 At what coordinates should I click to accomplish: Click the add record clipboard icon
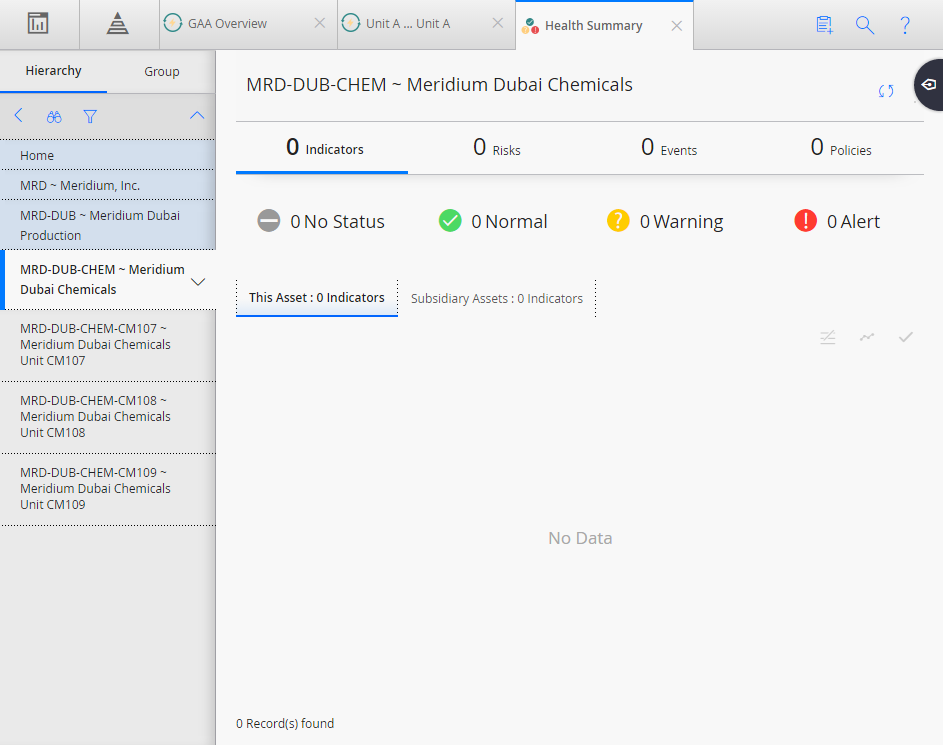coord(825,25)
